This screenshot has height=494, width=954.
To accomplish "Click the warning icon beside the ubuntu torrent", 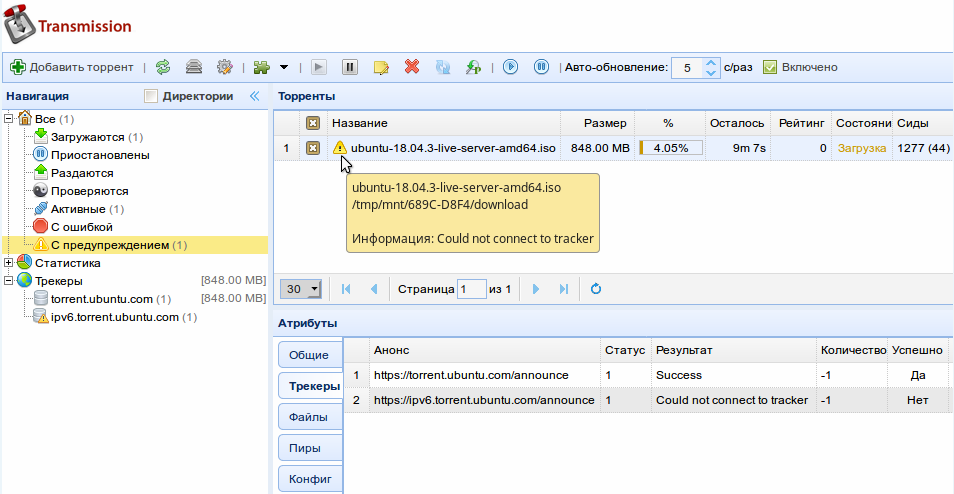I will pos(340,148).
